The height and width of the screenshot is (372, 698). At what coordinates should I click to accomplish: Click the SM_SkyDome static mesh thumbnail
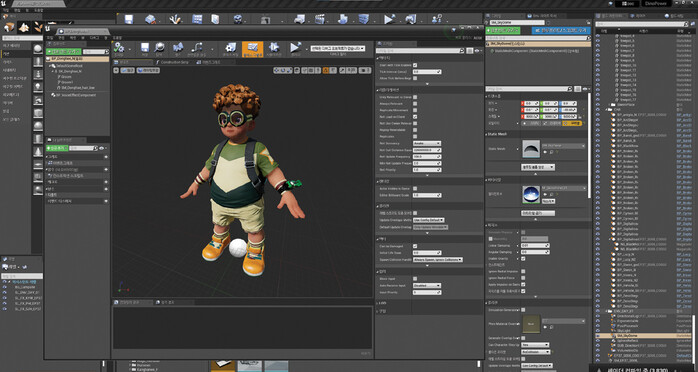point(531,149)
